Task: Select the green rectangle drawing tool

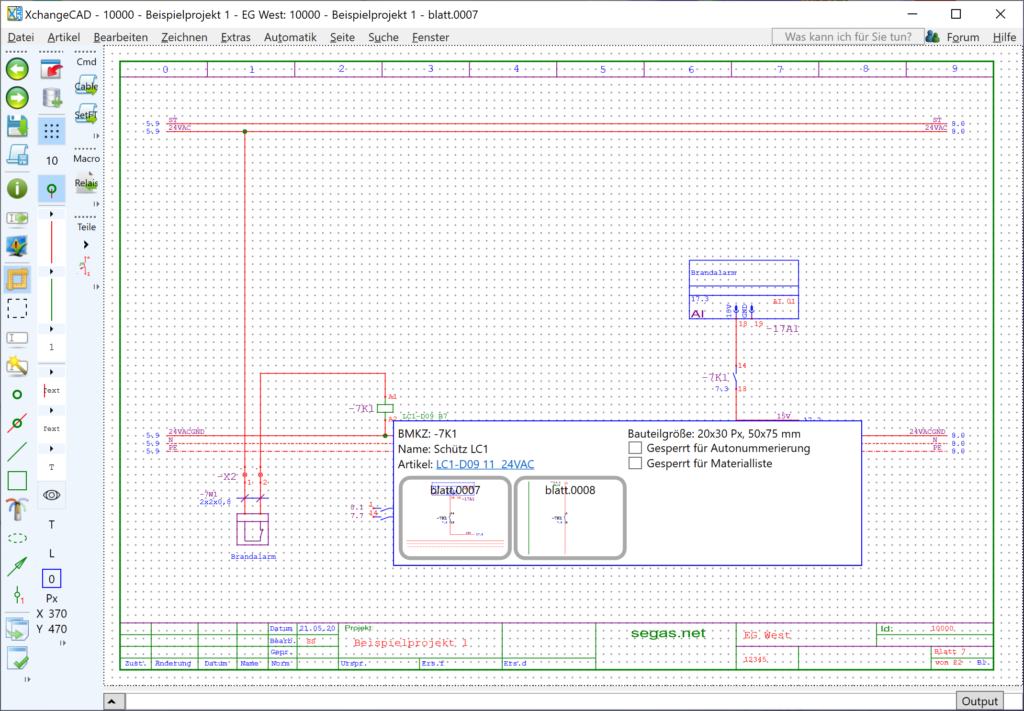Action: (x=17, y=481)
